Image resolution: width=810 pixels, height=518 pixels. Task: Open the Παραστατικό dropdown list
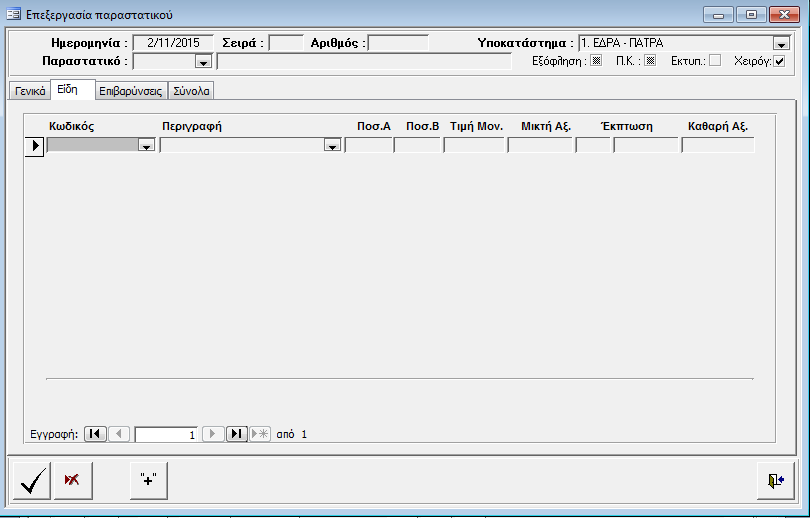tap(203, 62)
